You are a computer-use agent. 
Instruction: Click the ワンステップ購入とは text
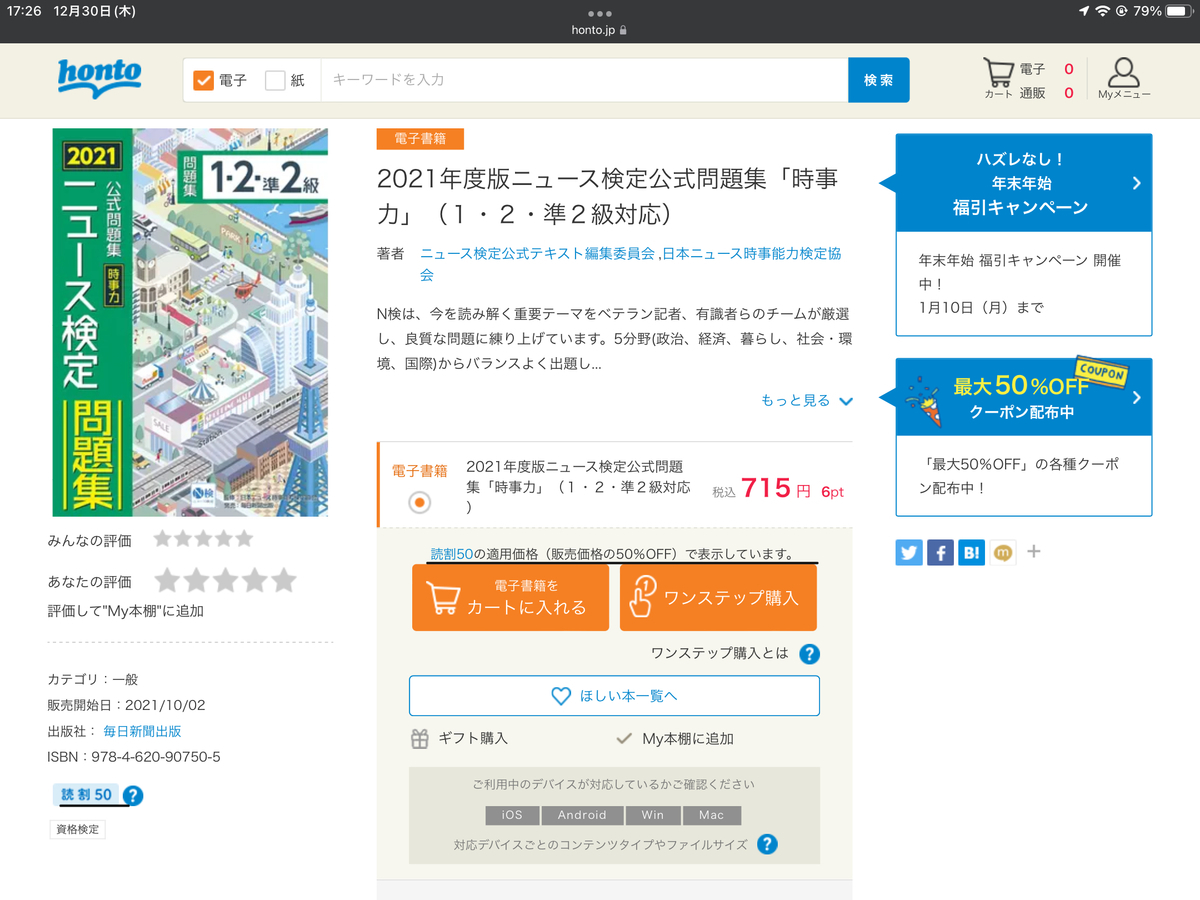pos(720,654)
